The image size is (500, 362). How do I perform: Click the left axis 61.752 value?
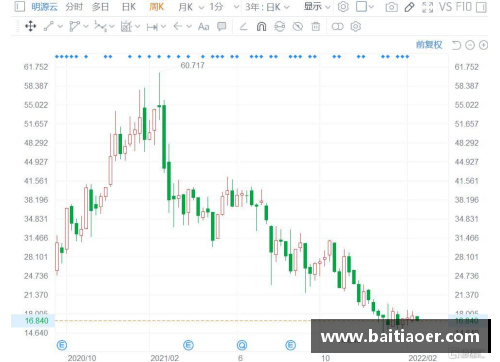coord(36,67)
